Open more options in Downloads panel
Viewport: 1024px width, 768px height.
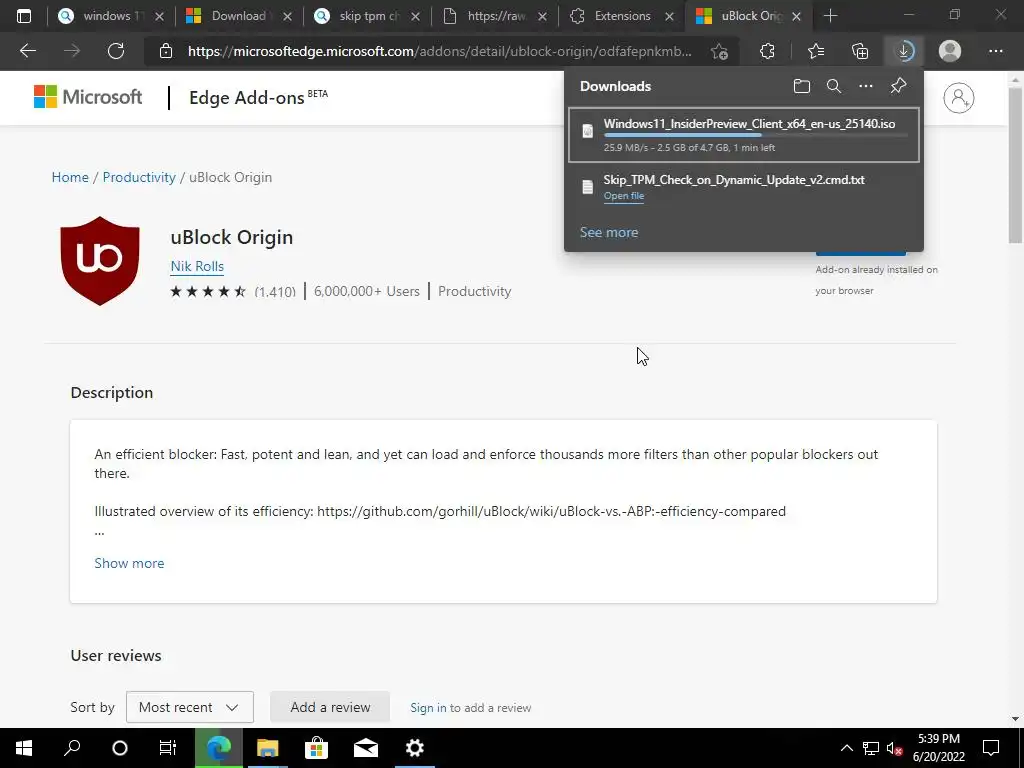click(866, 86)
